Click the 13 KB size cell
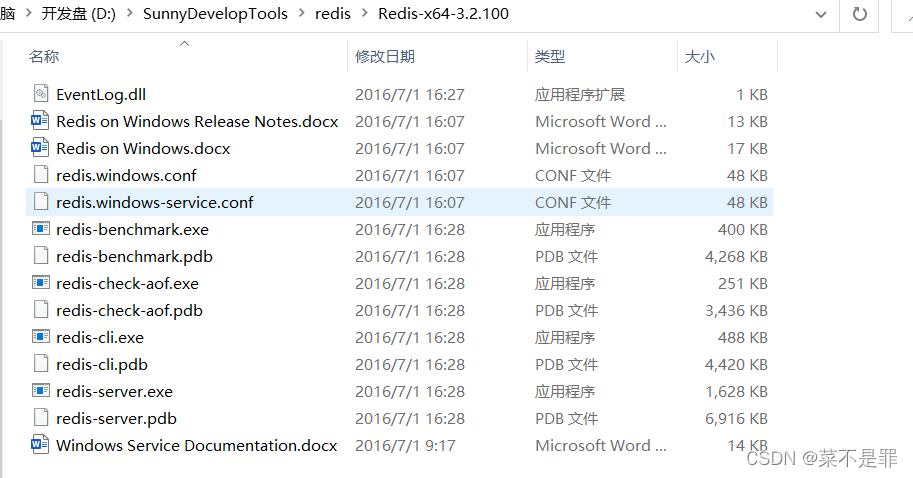 (x=747, y=121)
